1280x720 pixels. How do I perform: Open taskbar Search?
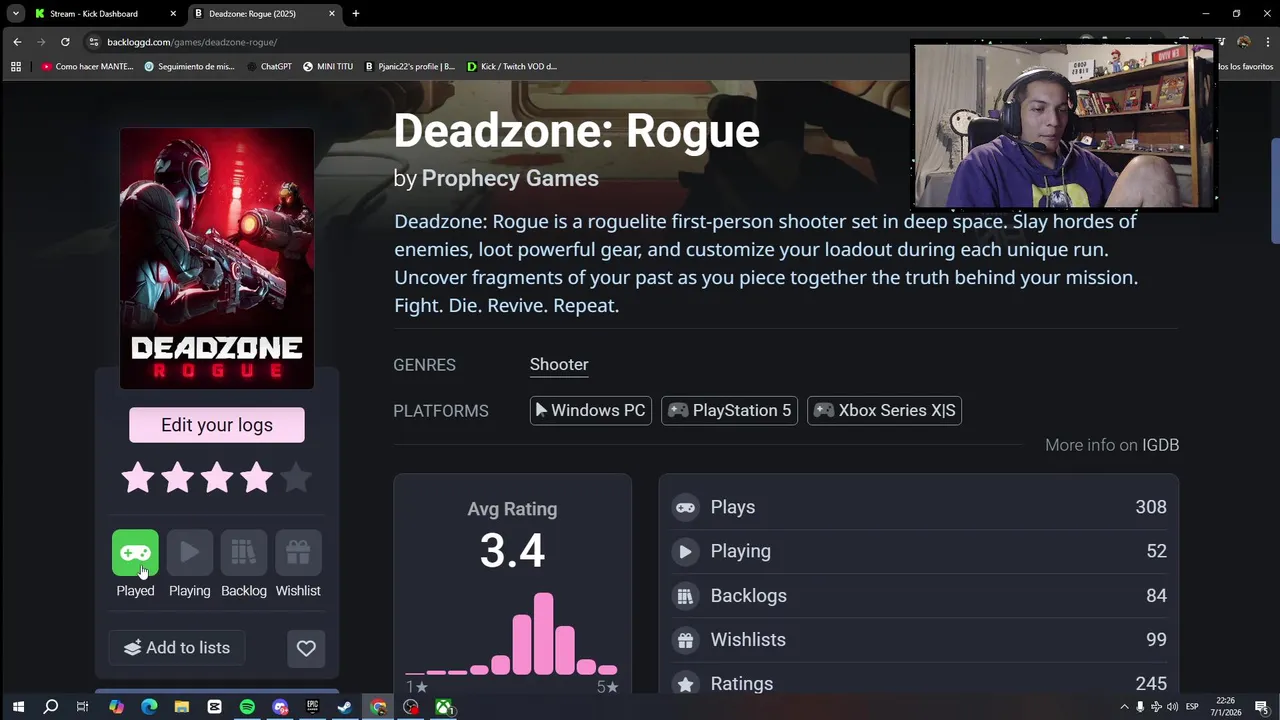[51, 707]
